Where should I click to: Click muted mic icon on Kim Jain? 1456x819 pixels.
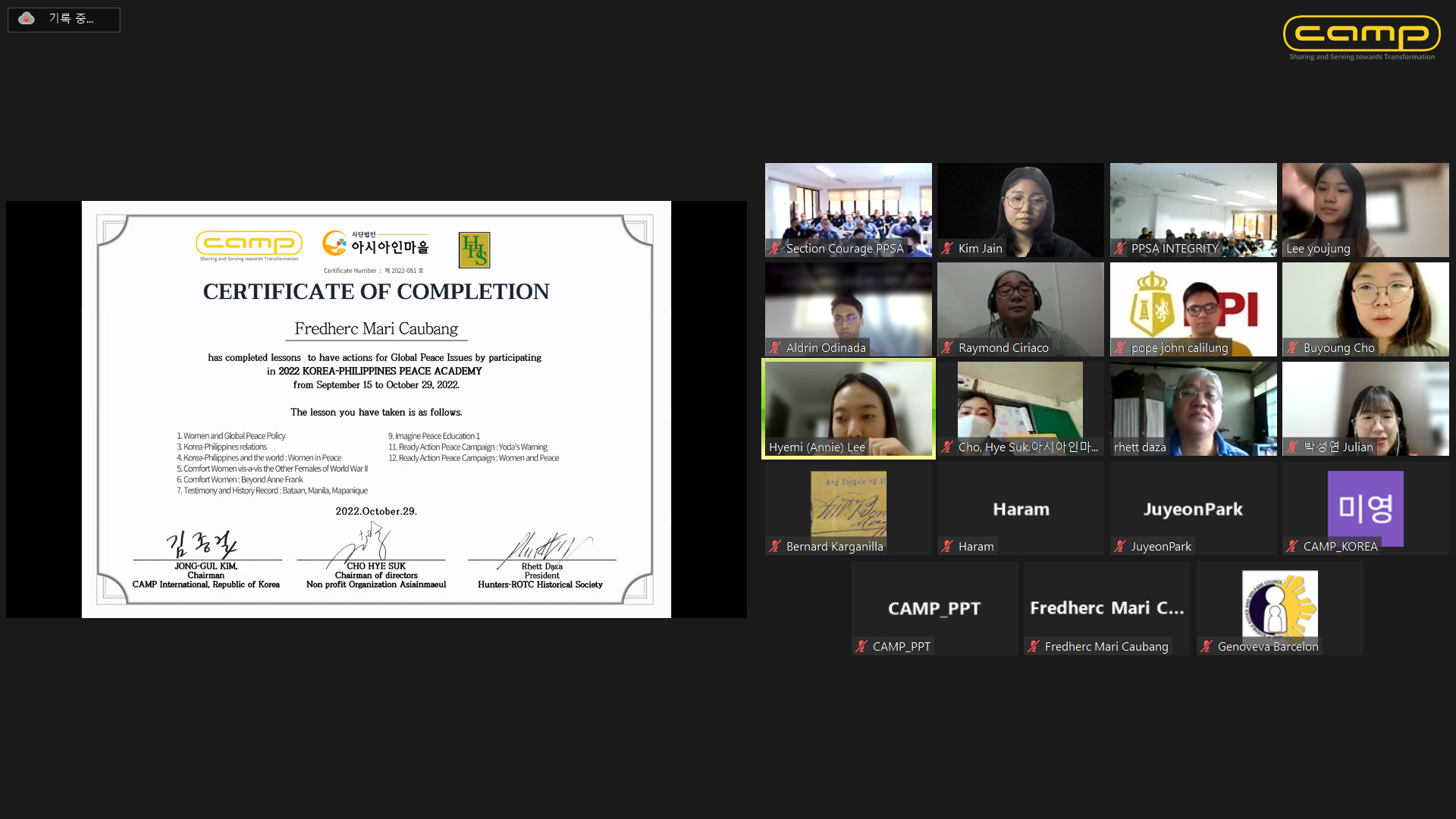(x=947, y=249)
